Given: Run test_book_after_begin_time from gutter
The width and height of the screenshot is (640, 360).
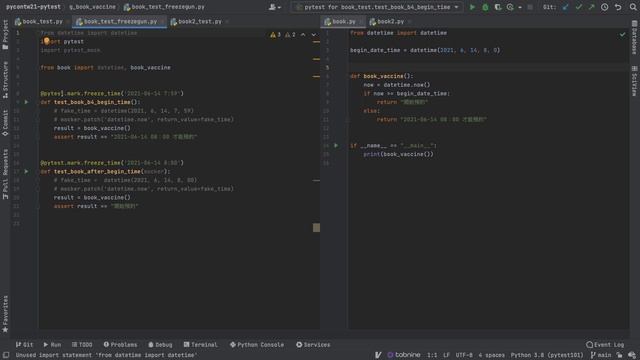Looking at the screenshot, I should (x=27, y=171).
